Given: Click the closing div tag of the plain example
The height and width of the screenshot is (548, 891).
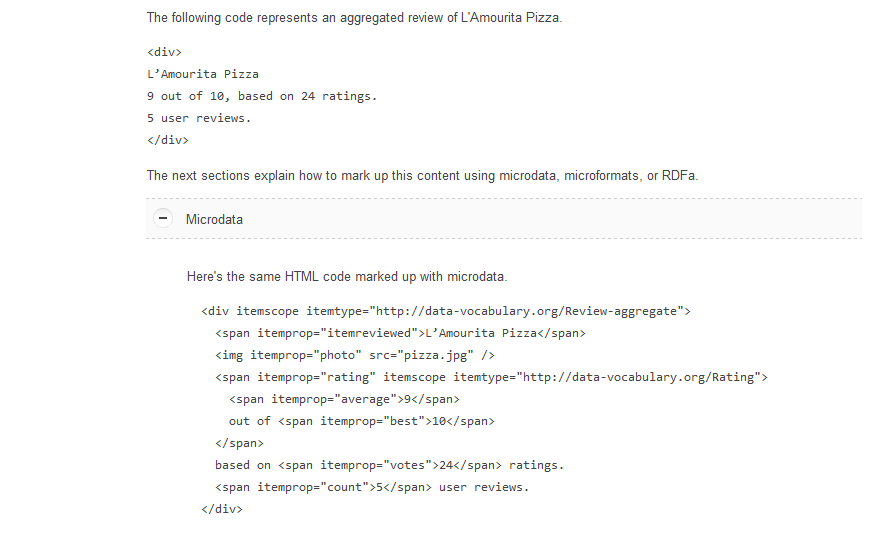Looking at the screenshot, I should [168, 140].
